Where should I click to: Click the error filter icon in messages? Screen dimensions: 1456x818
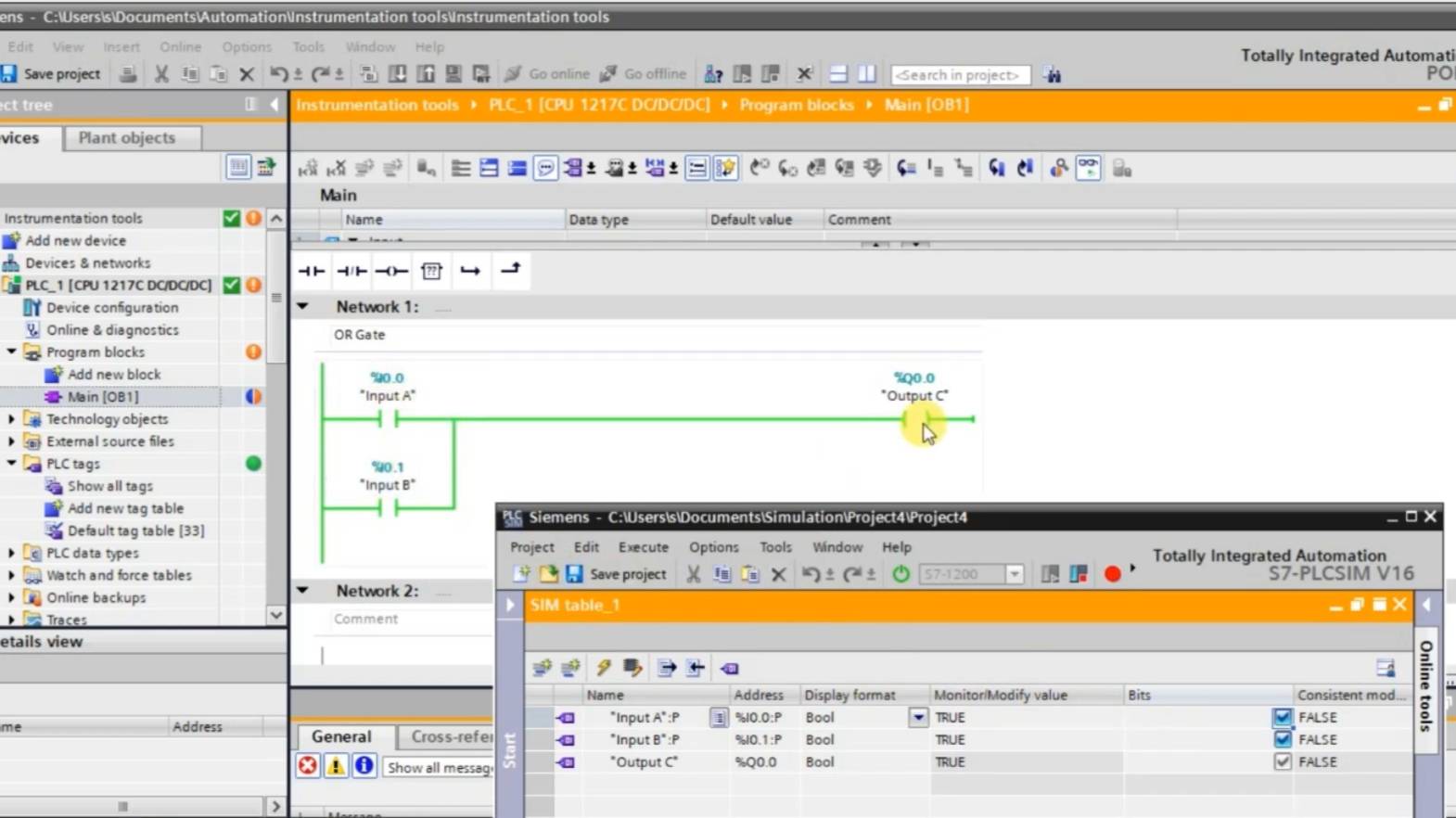[x=308, y=766]
